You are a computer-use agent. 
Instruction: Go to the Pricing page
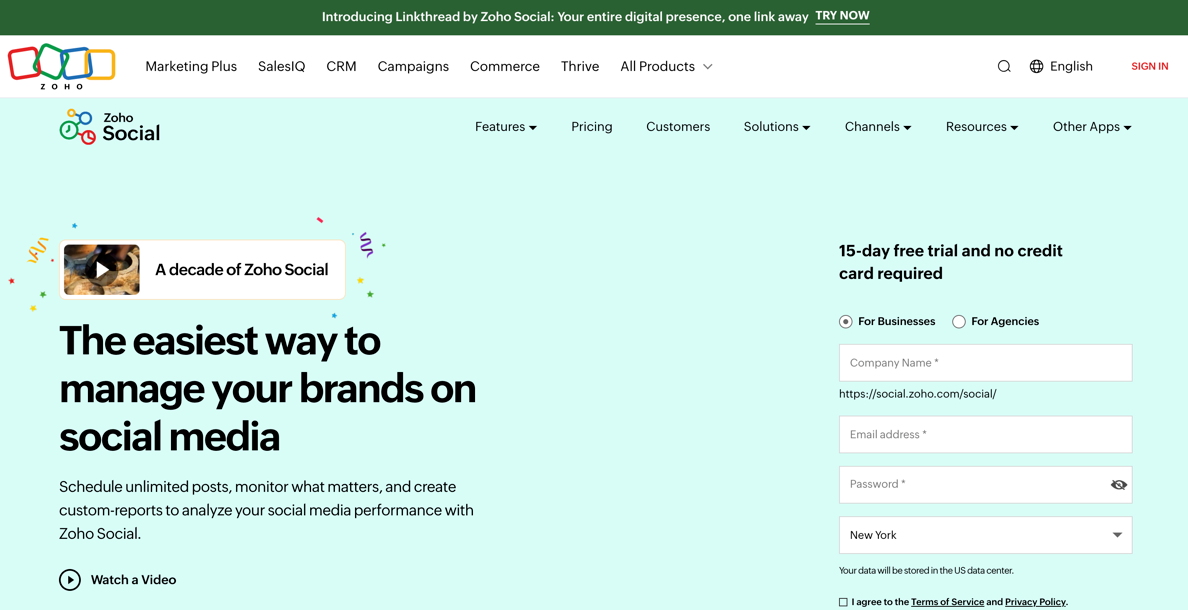591,127
